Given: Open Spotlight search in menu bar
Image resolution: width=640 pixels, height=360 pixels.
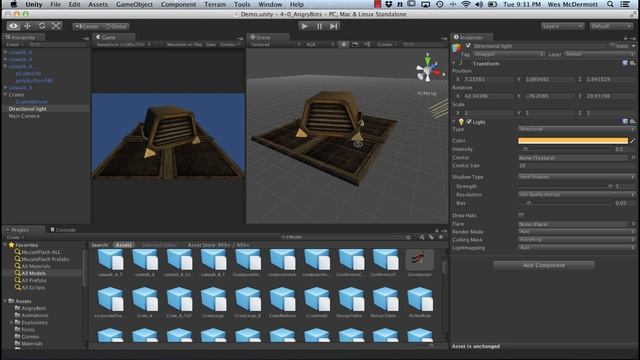Looking at the screenshot, I should click(610, 4).
